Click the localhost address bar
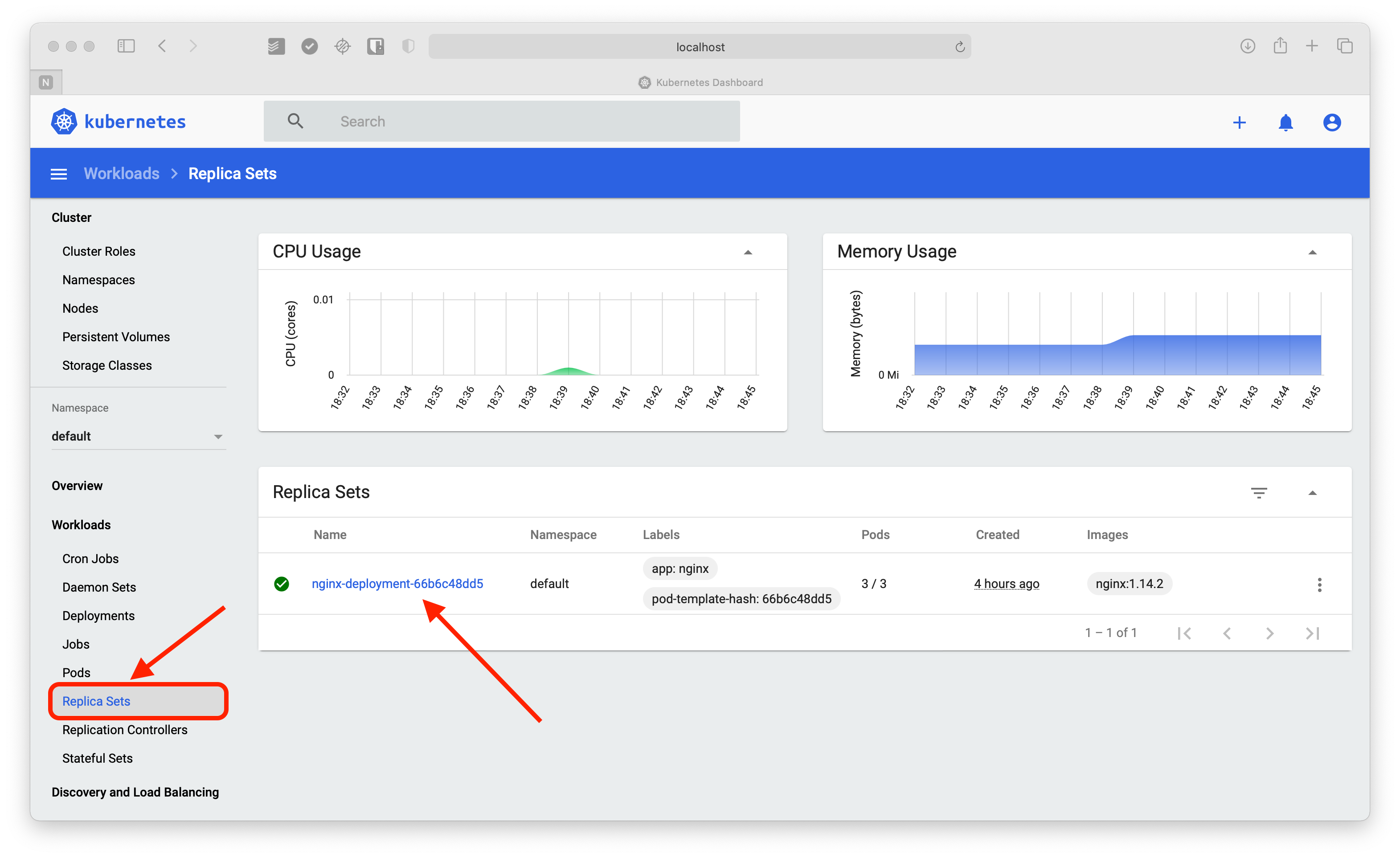The image size is (1400, 858). pos(700,47)
